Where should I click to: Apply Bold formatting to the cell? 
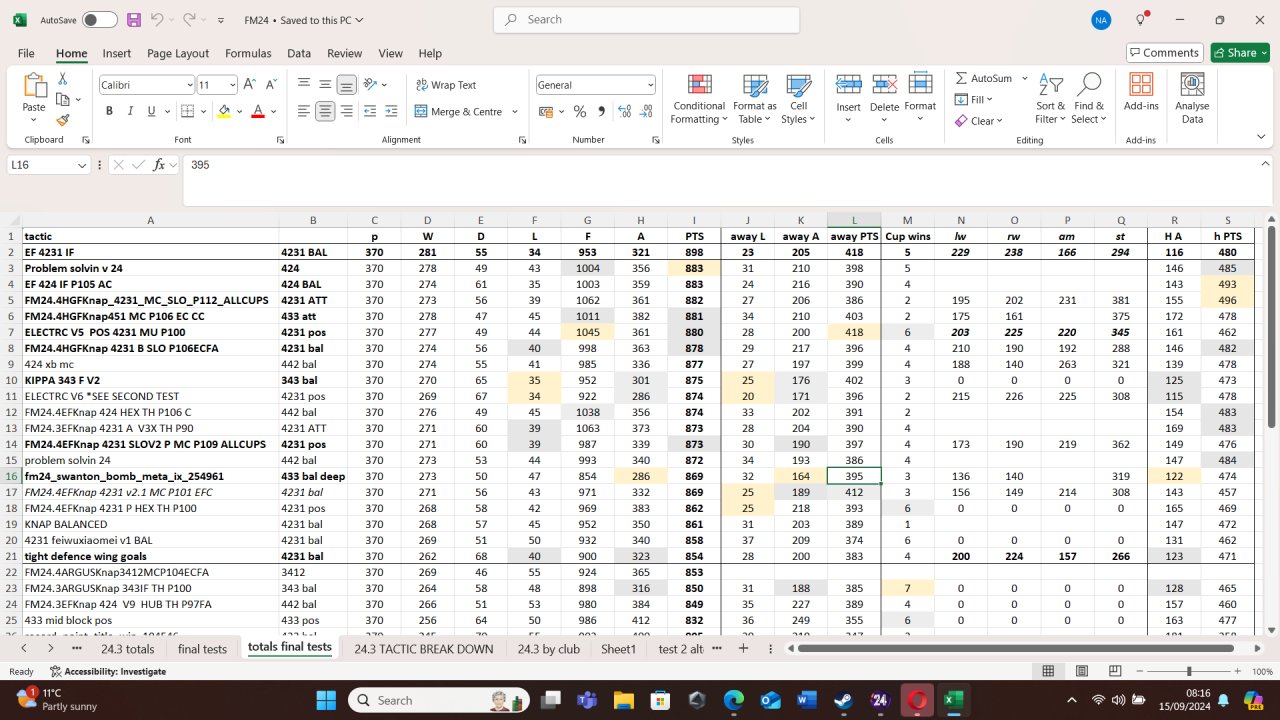[109, 112]
